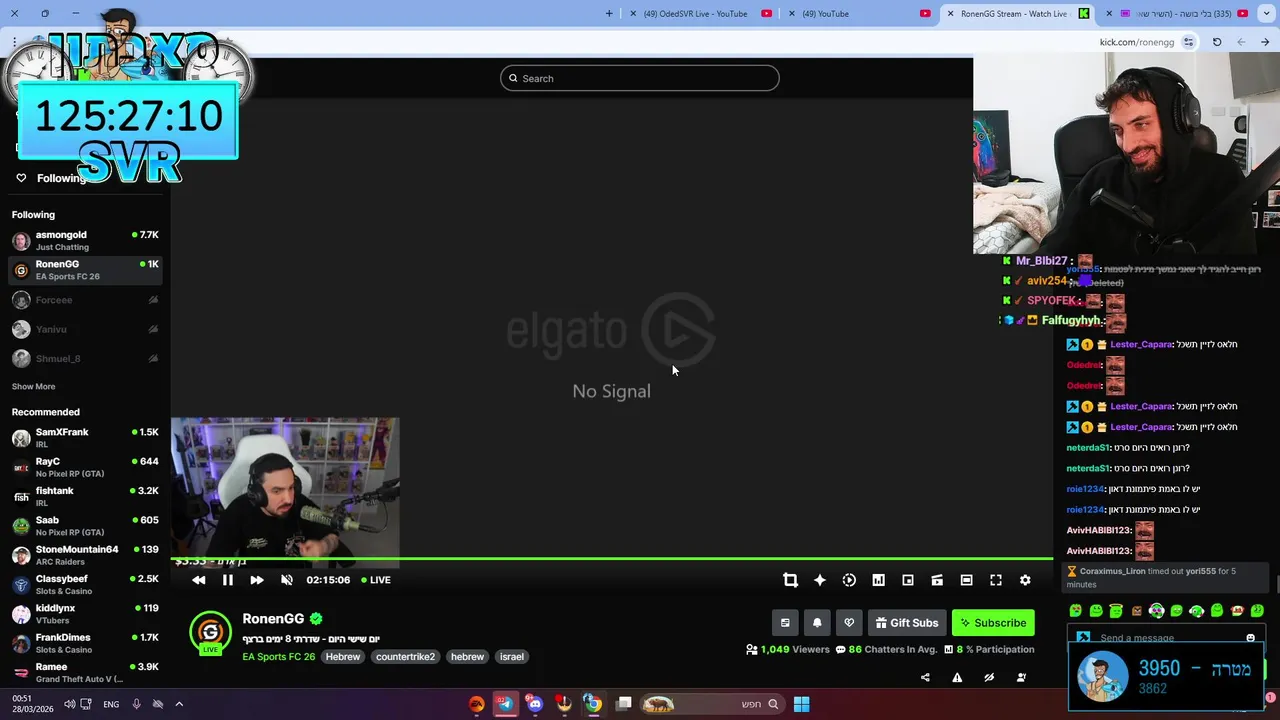Viewport: 1280px width, 720px height.
Task: Switch to OdedSVR Live YouTube tab
Action: 700,13
